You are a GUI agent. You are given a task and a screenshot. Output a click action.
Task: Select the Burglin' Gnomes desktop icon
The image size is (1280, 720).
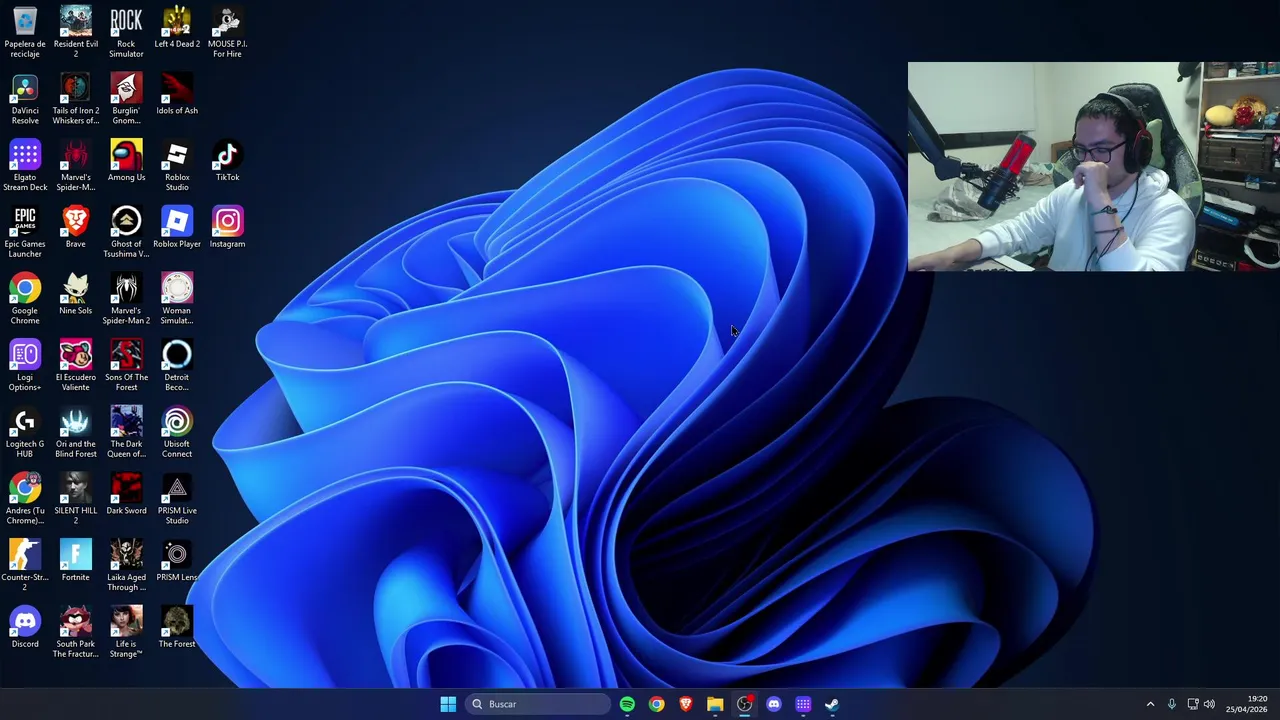pyautogui.click(x=126, y=99)
